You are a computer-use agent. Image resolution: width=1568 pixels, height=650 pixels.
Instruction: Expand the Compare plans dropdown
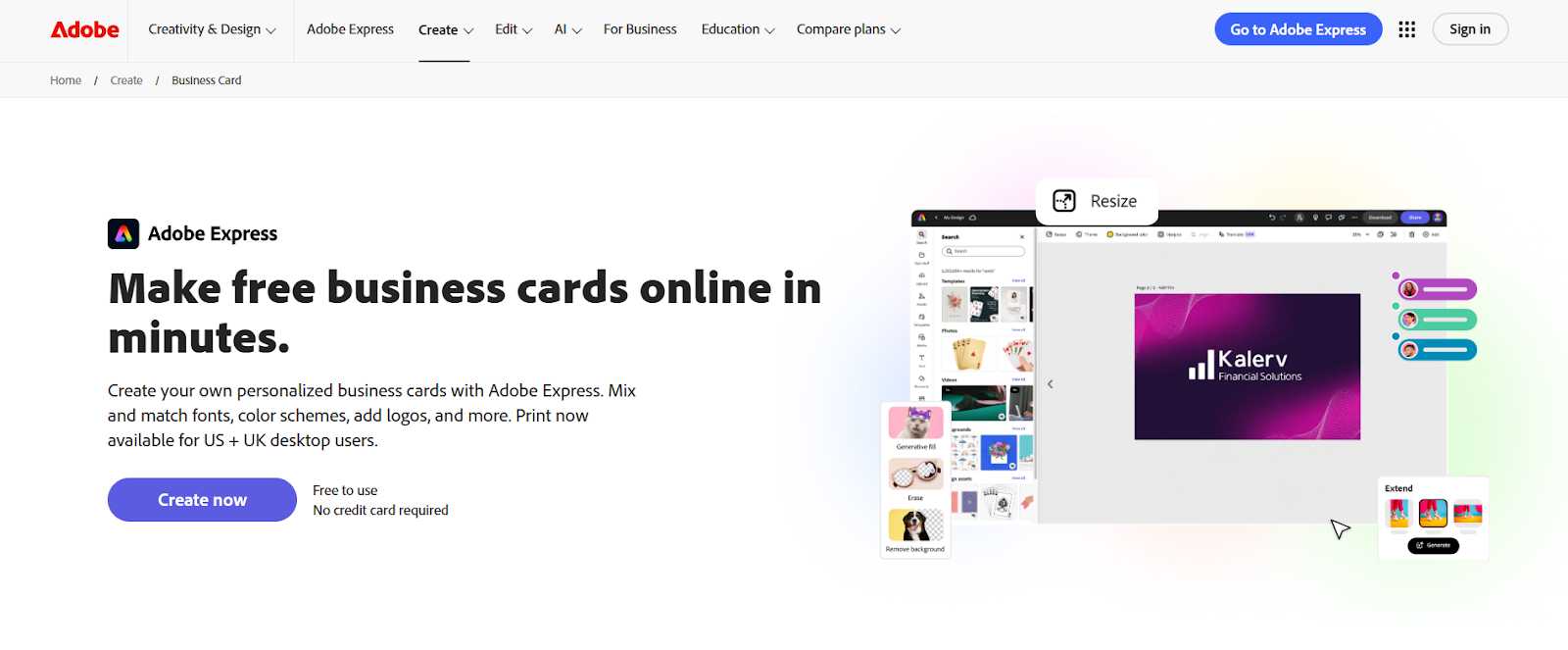click(x=848, y=29)
